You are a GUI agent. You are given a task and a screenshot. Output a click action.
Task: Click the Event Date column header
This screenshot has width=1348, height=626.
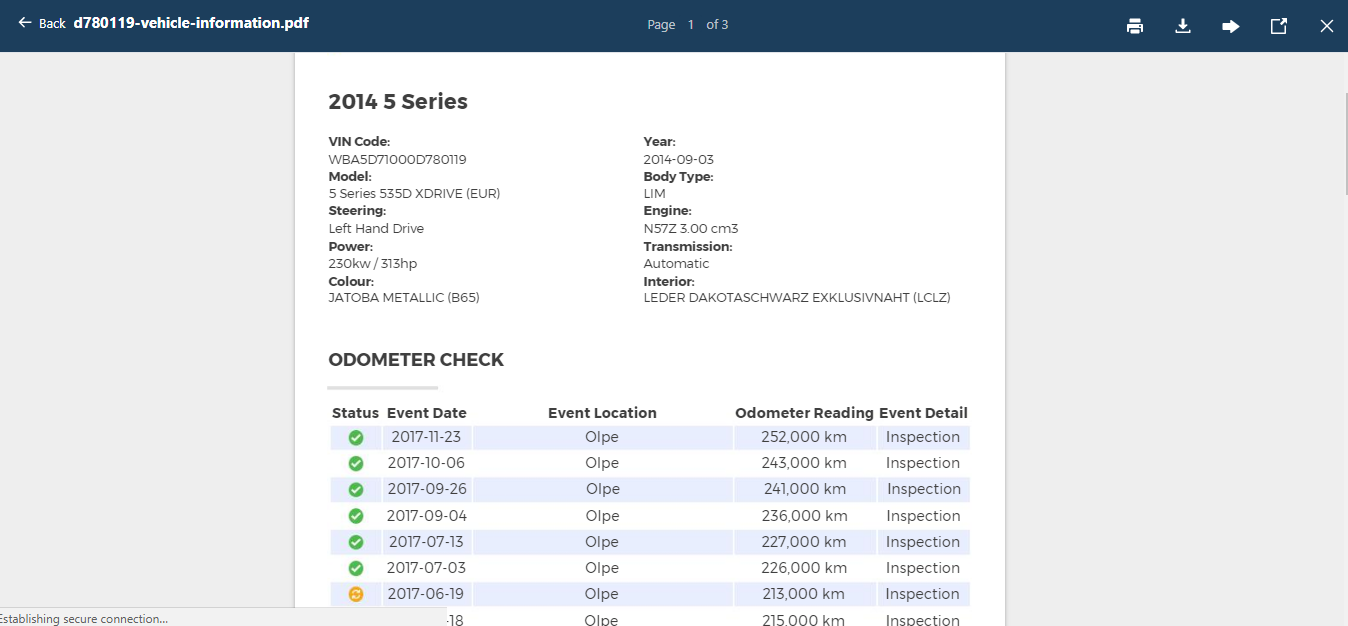pyautogui.click(x=427, y=413)
